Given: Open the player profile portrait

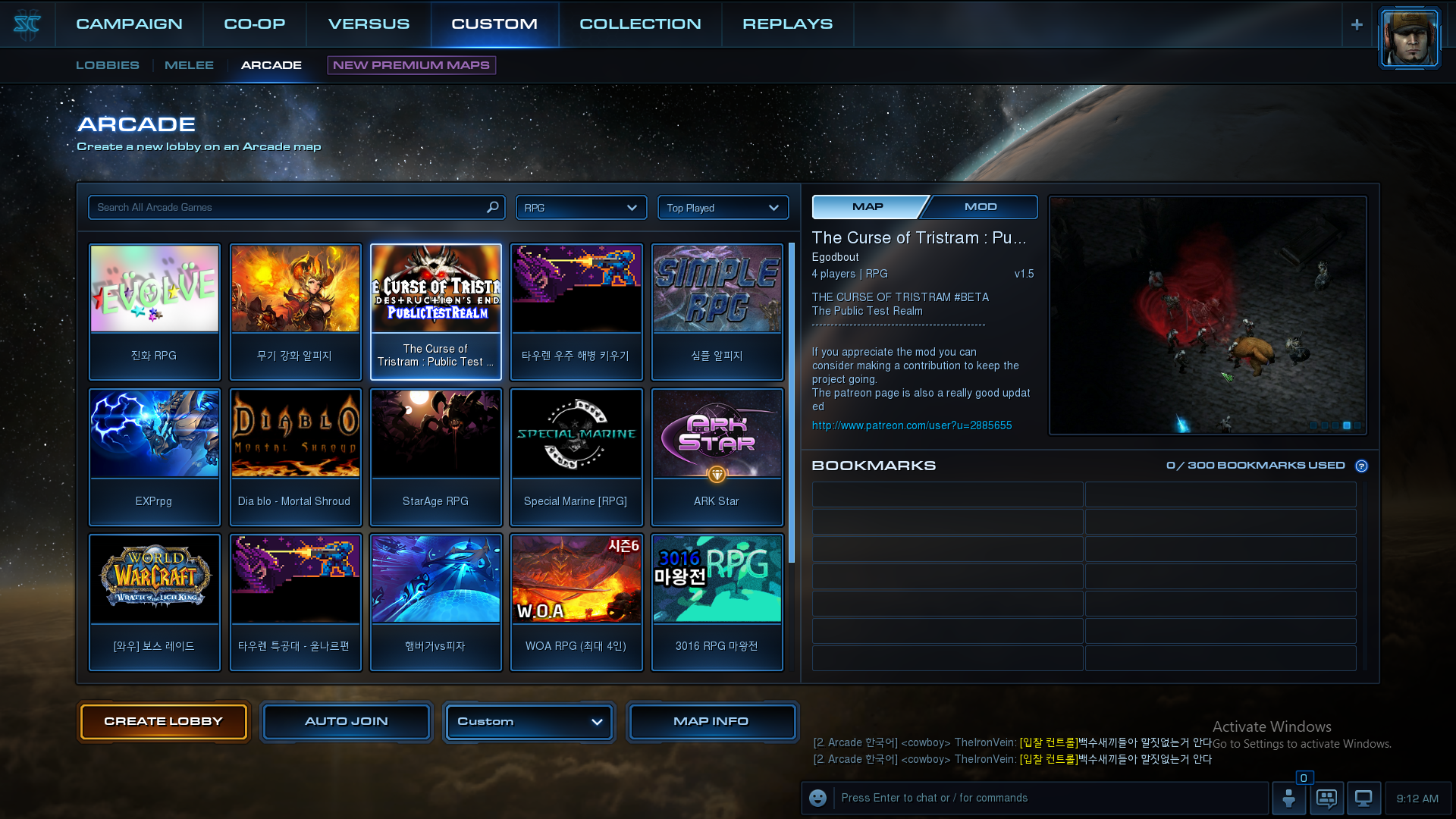Looking at the screenshot, I should coord(1409,38).
